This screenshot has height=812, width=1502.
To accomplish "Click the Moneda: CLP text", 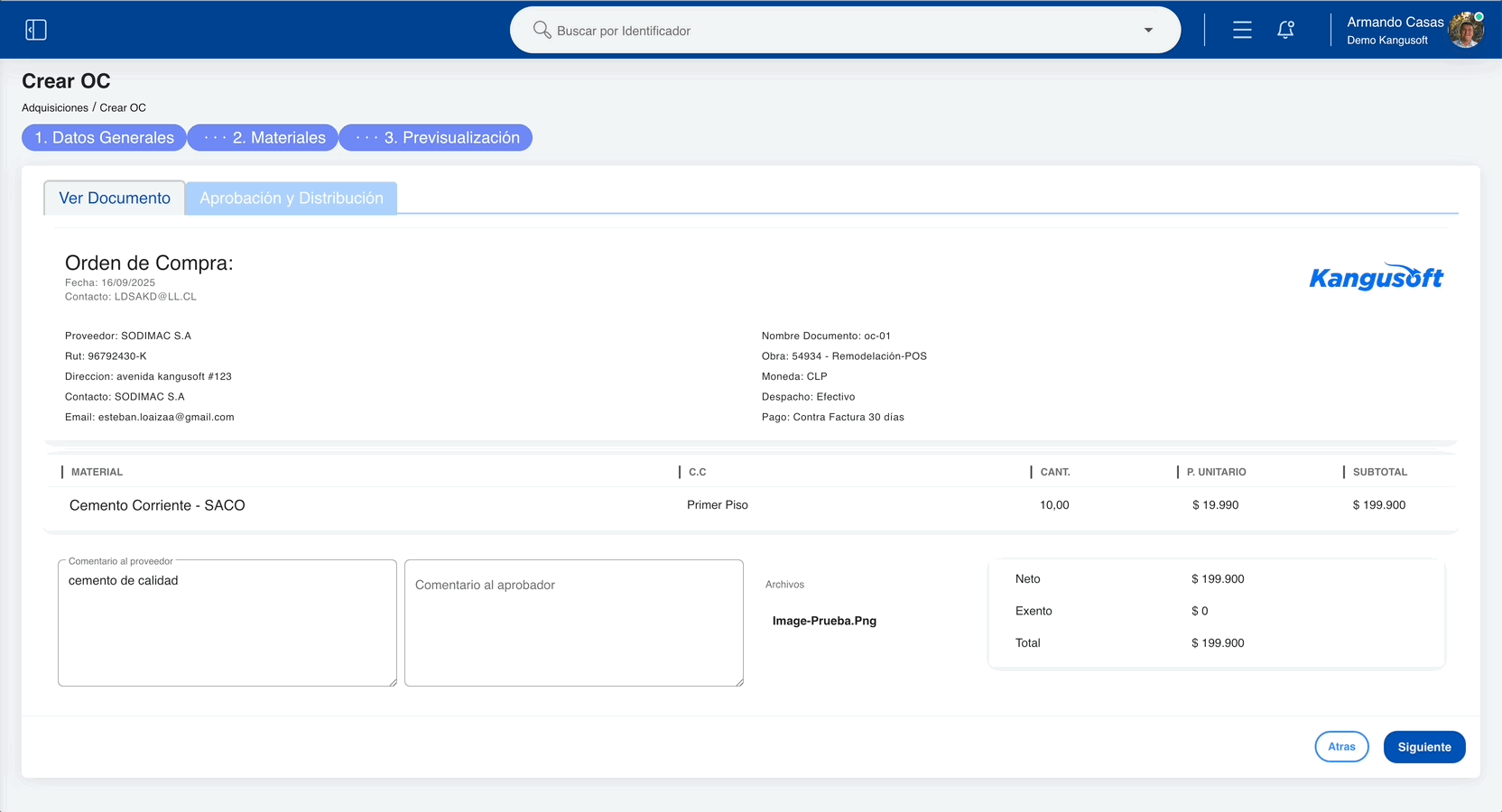I will tap(794, 376).
